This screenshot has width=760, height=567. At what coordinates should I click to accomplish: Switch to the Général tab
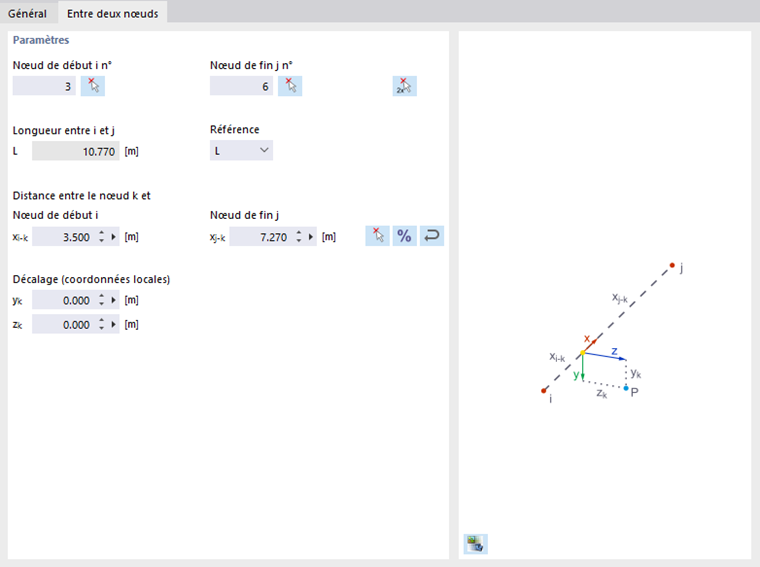[28, 14]
